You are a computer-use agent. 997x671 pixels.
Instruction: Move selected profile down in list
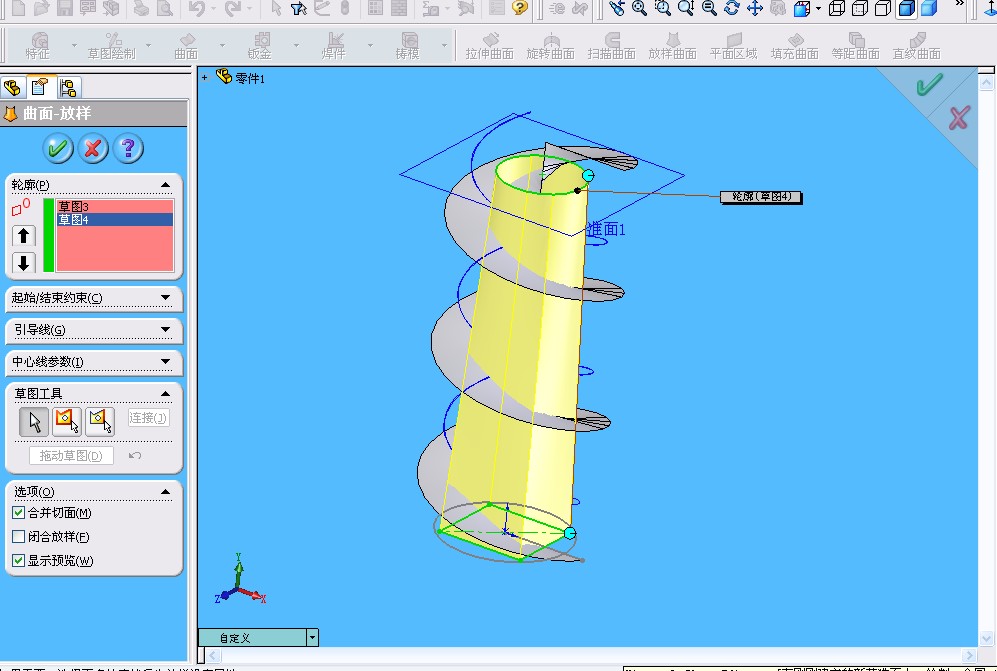point(24,262)
